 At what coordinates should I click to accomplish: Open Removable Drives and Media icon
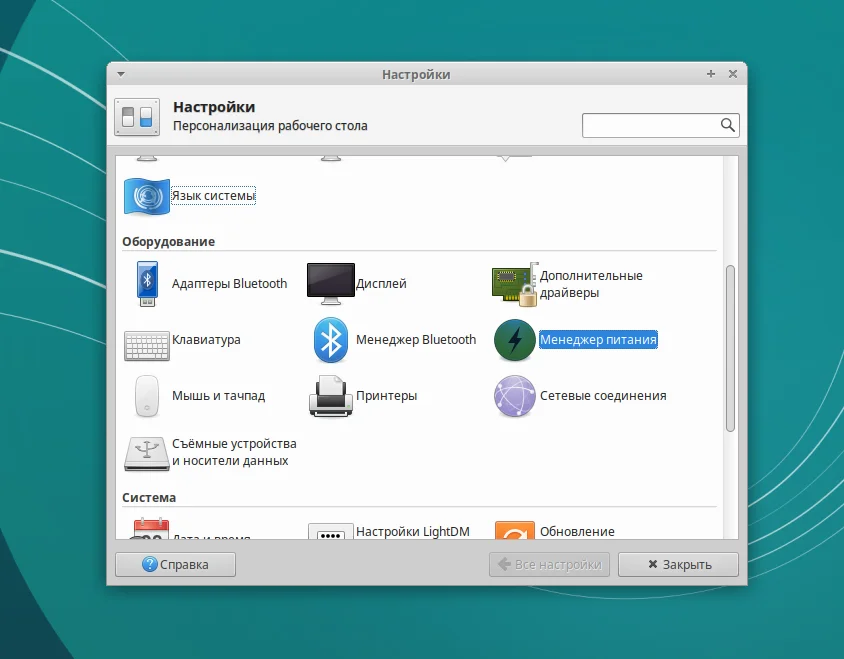click(147, 454)
